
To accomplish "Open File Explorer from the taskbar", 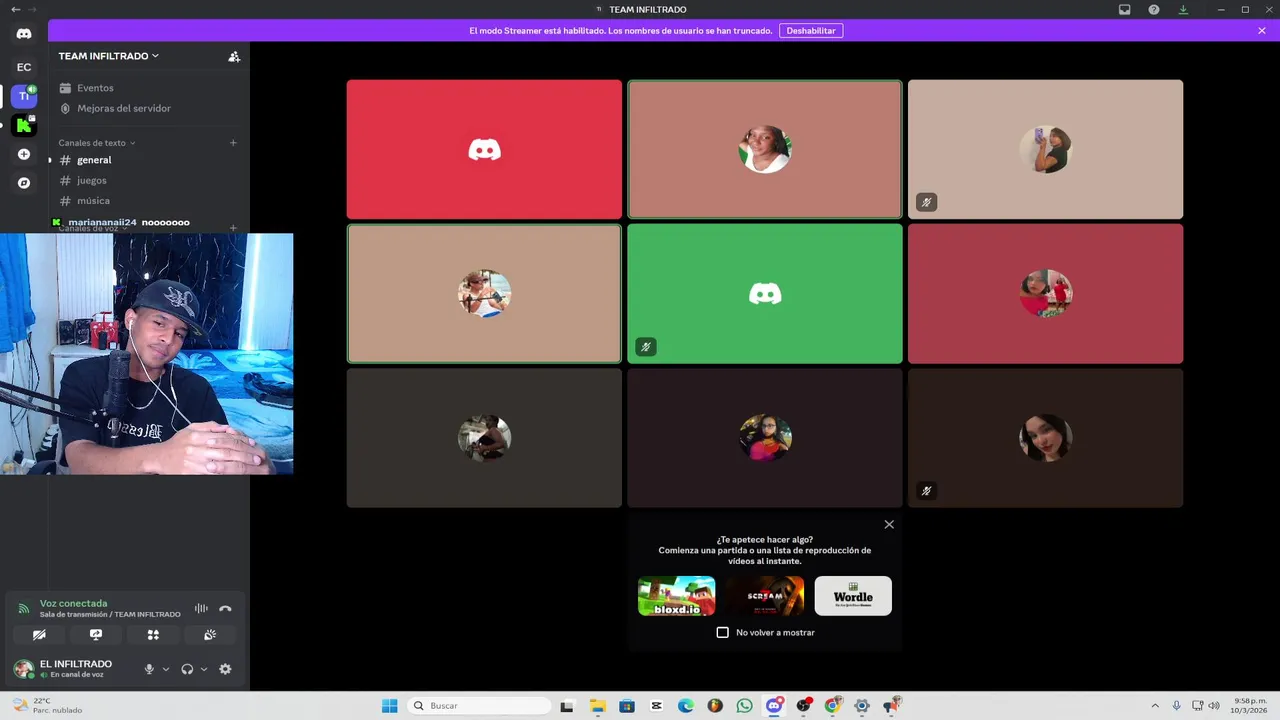I will [x=597, y=706].
